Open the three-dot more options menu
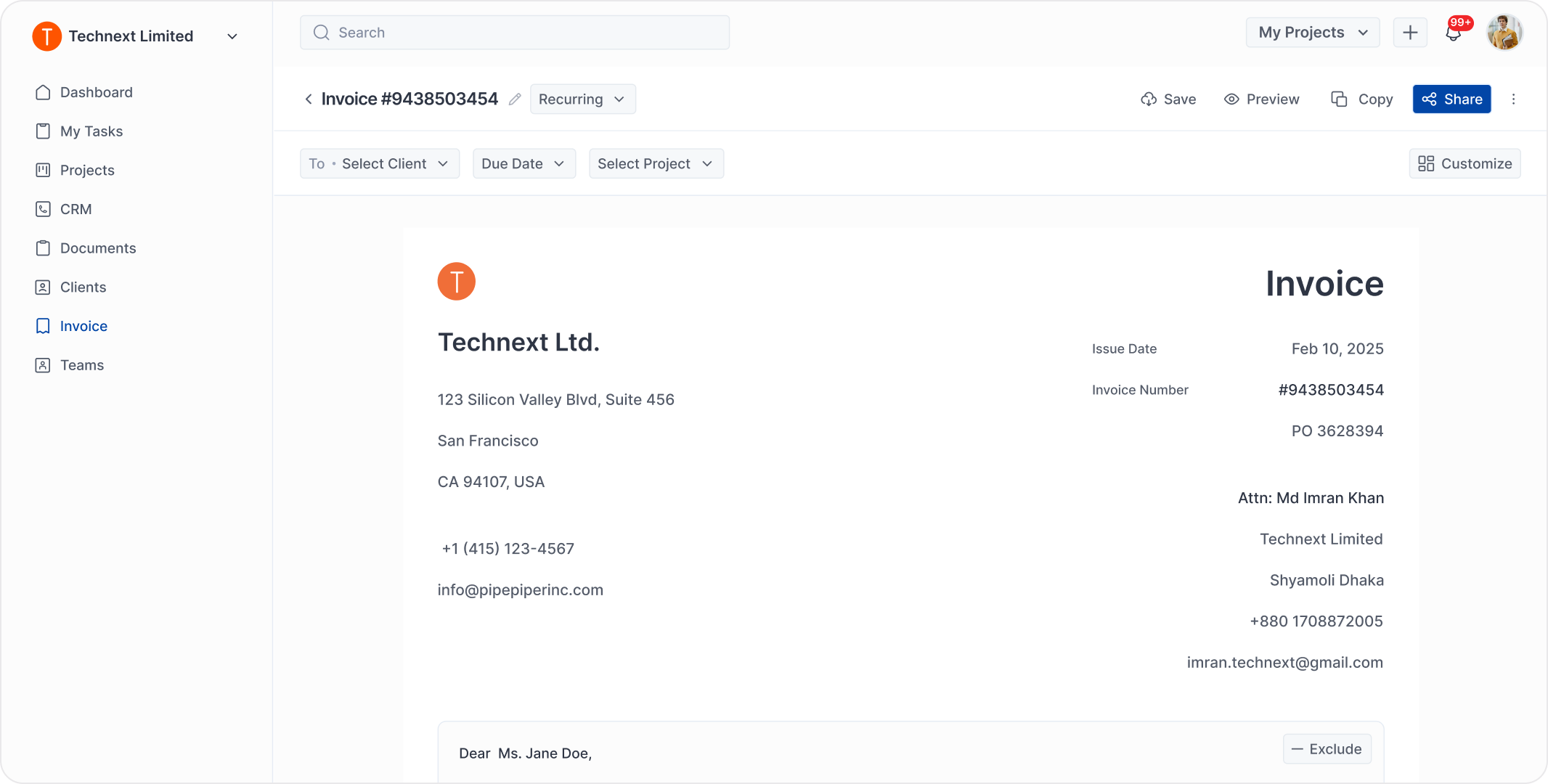 pos(1514,99)
